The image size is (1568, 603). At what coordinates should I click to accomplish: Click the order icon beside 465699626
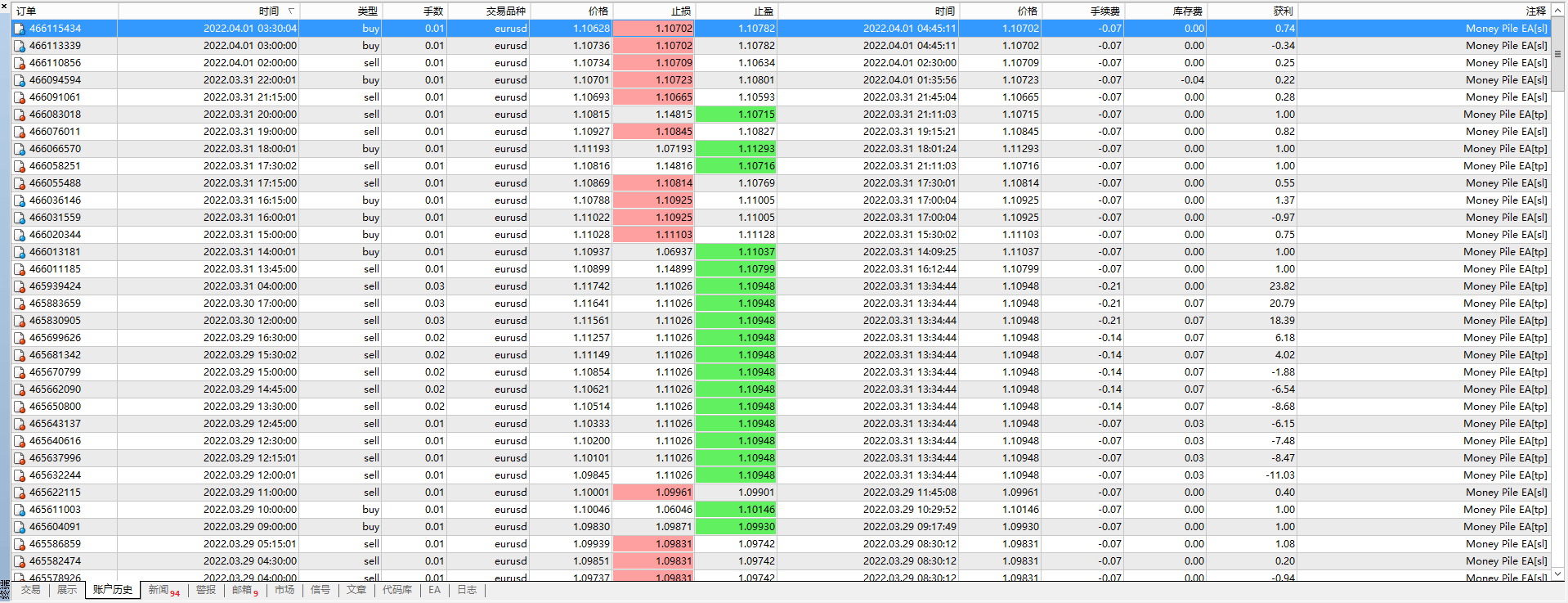[20, 338]
